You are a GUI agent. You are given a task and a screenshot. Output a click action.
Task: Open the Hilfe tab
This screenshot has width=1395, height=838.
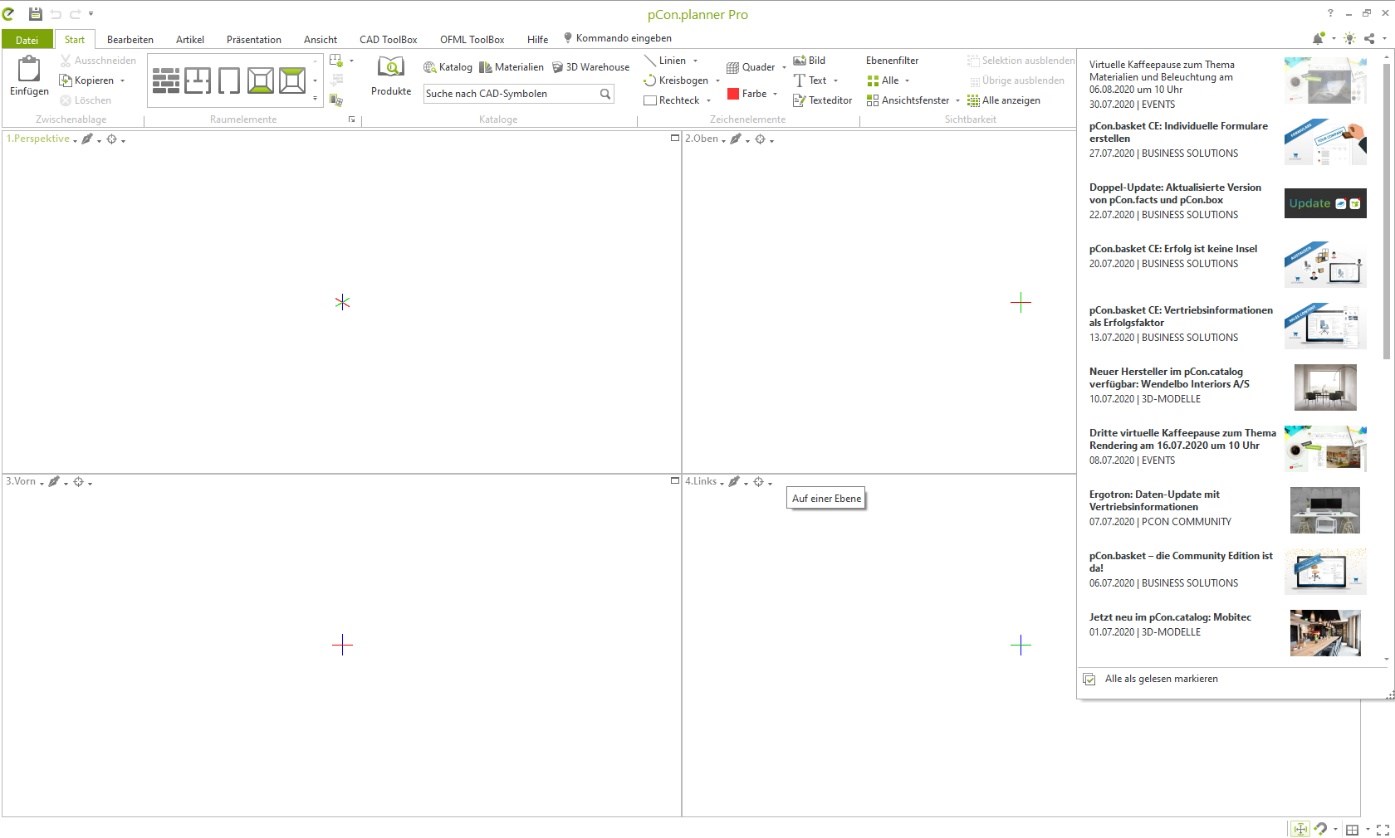537,39
